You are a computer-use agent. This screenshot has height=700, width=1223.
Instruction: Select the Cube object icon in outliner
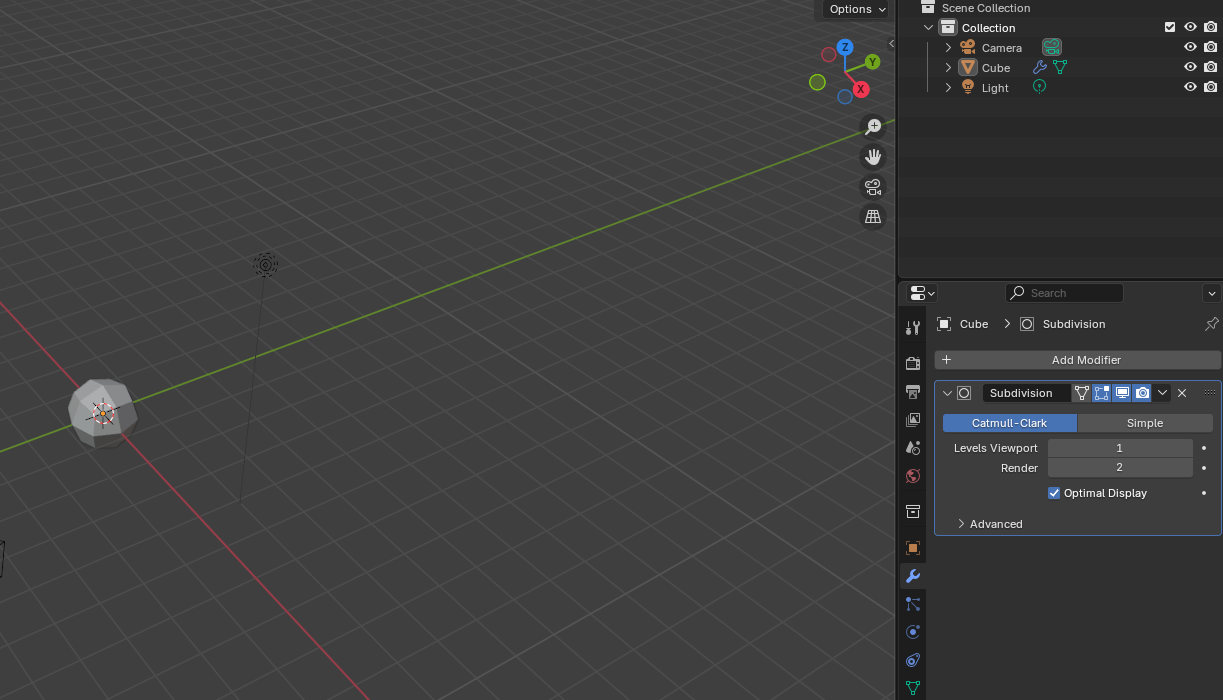click(967, 67)
